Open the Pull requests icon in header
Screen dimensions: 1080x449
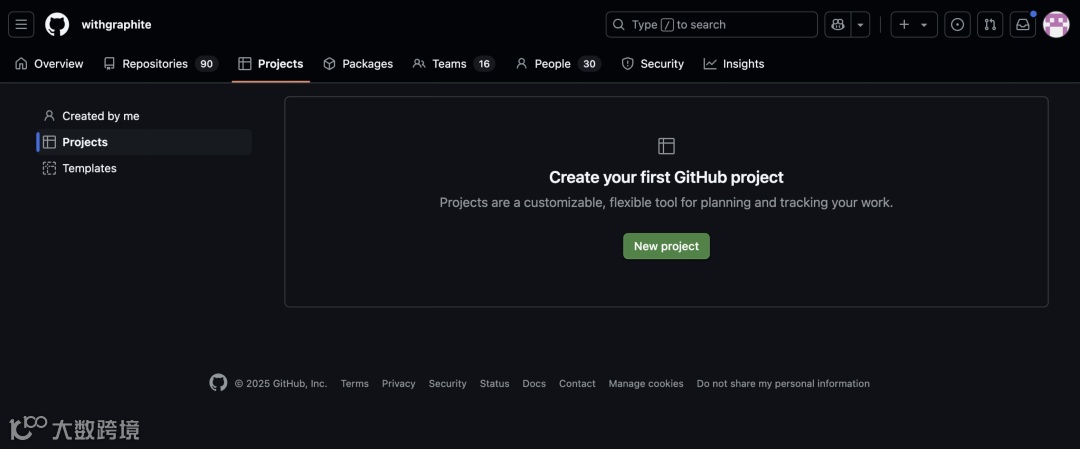(990, 25)
